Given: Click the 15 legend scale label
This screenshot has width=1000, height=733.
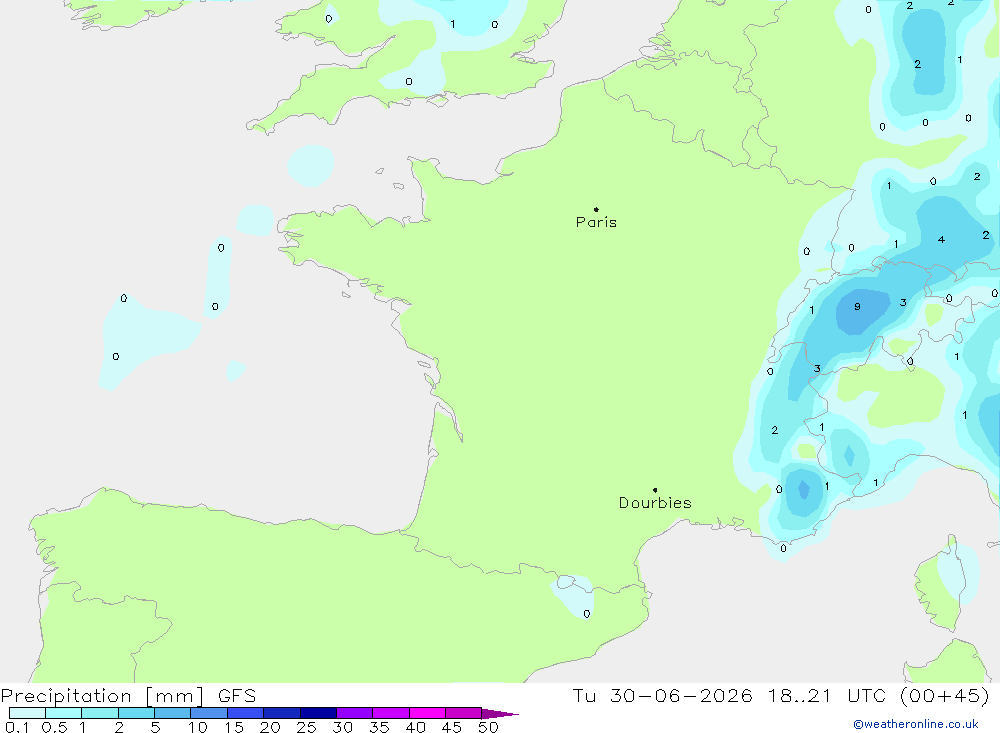Looking at the screenshot, I should tap(234, 727).
